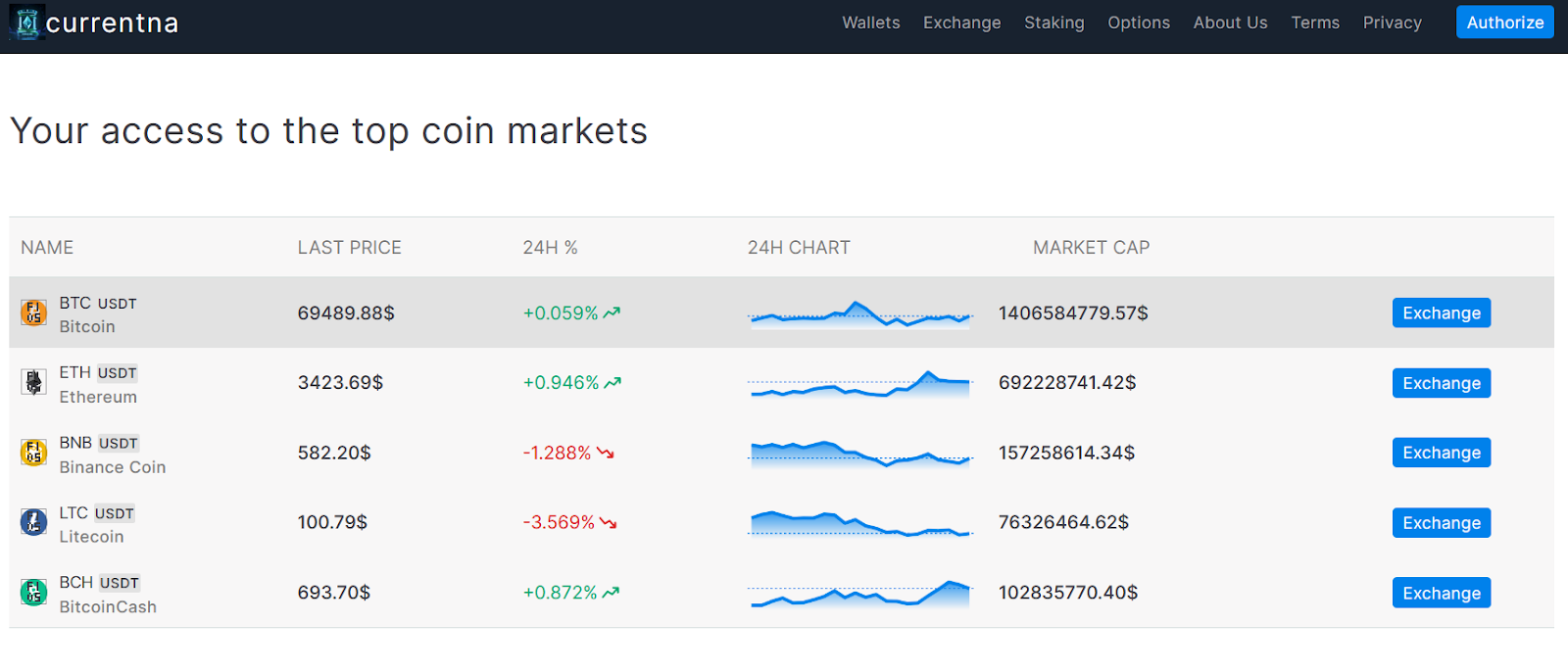Click market cap 1406584779.57$
The width and height of the screenshot is (1568, 672).
1073,313
